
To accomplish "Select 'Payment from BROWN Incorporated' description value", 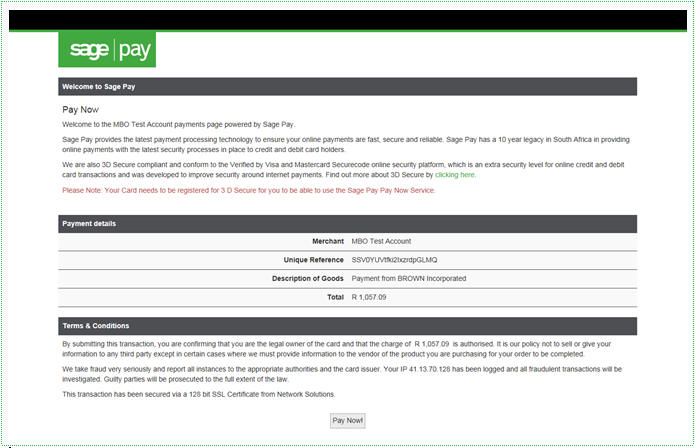I will pos(409,279).
